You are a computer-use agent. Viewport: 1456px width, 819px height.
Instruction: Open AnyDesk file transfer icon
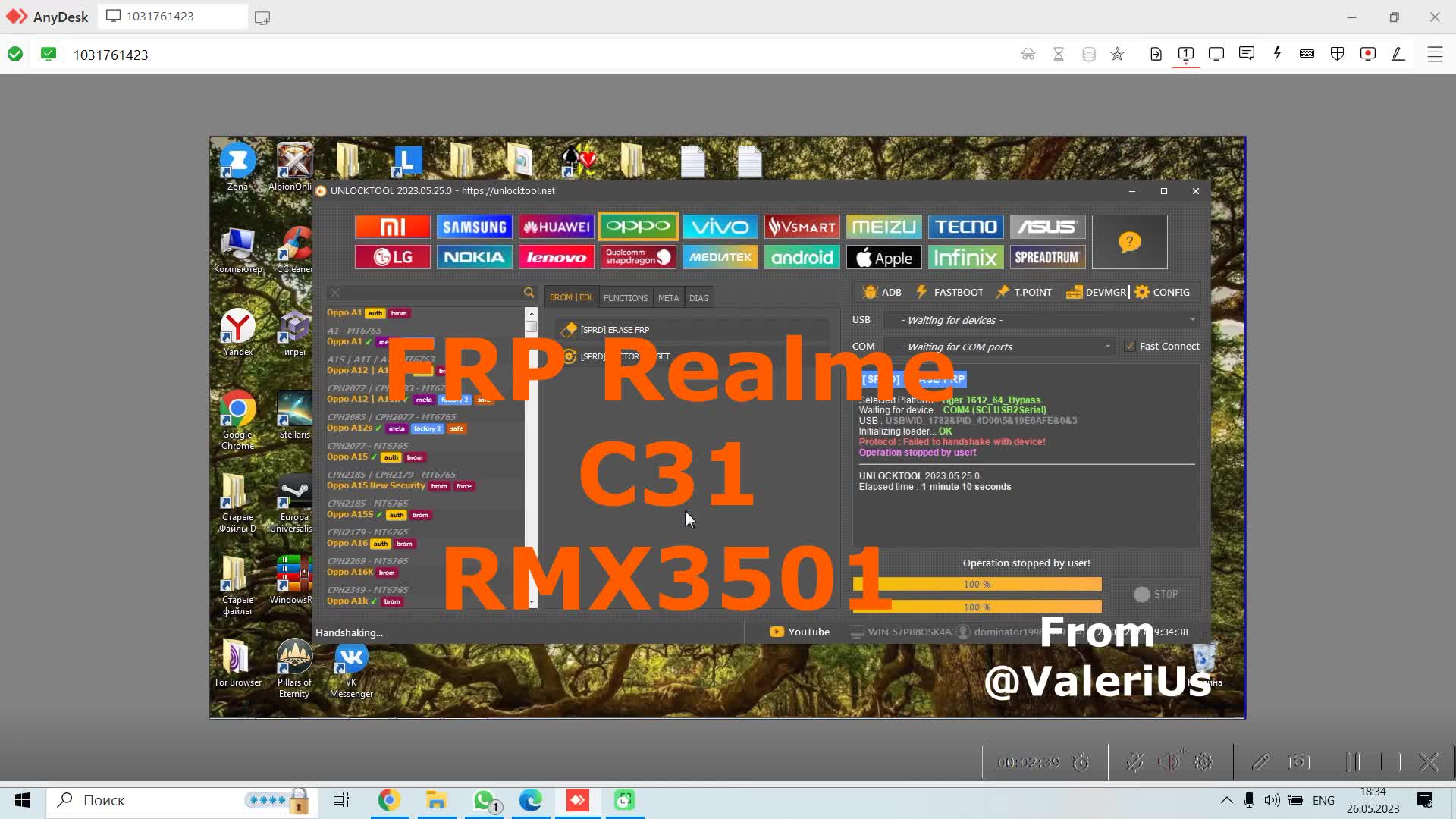tap(1156, 54)
